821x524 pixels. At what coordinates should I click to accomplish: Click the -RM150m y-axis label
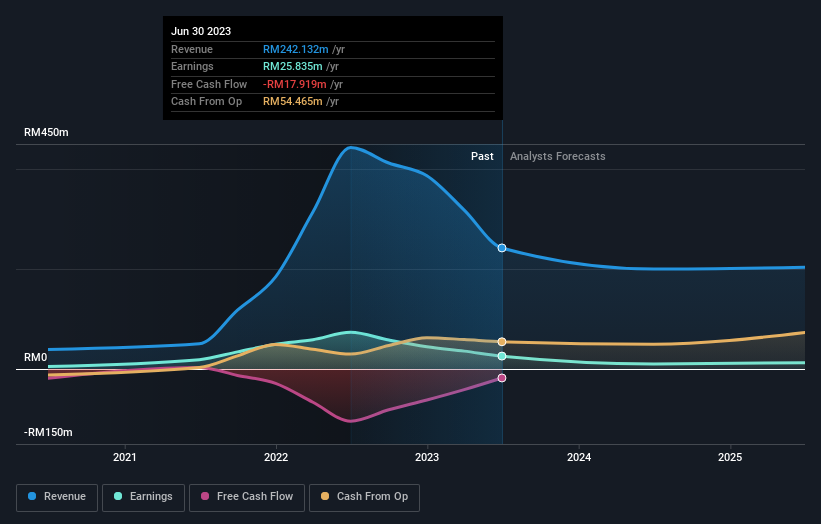coord(48,432)
